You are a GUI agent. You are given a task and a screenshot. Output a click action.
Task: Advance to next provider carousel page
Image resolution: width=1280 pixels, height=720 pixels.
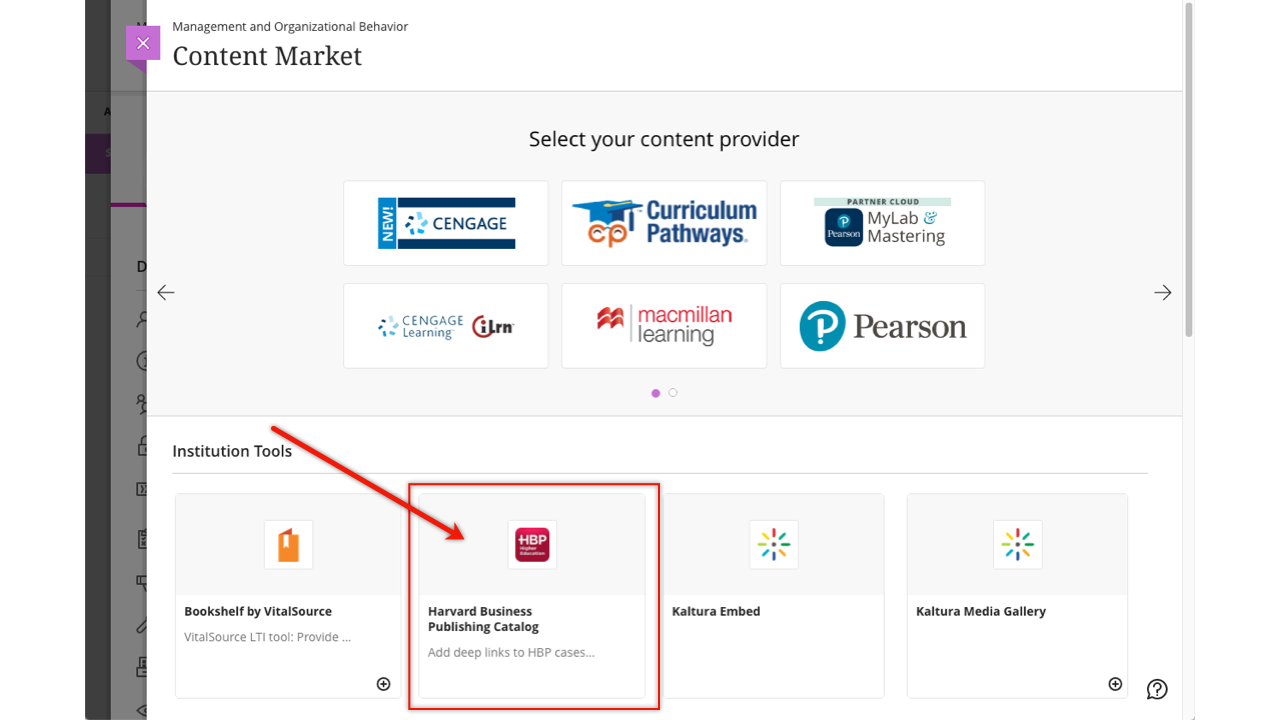[x=1162, y=293]
